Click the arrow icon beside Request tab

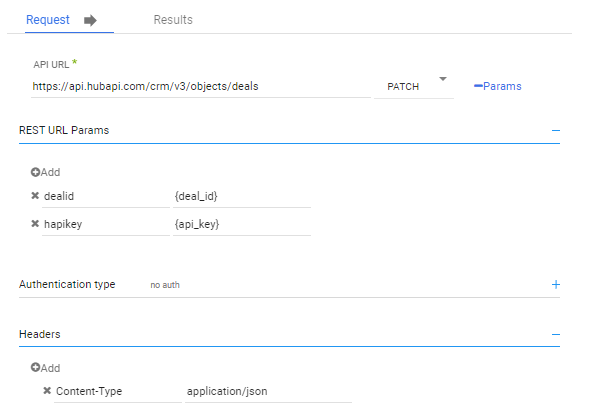pyautogui.click(x=90, y=20)
